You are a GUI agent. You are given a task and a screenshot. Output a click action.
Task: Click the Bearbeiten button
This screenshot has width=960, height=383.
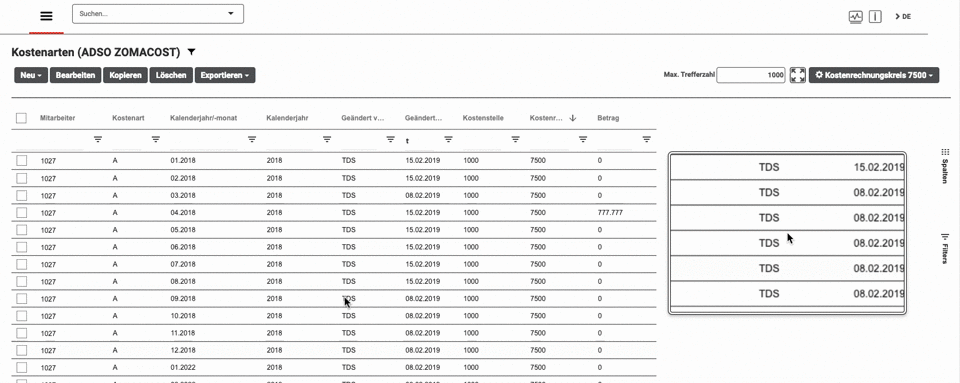pos(75,75)
